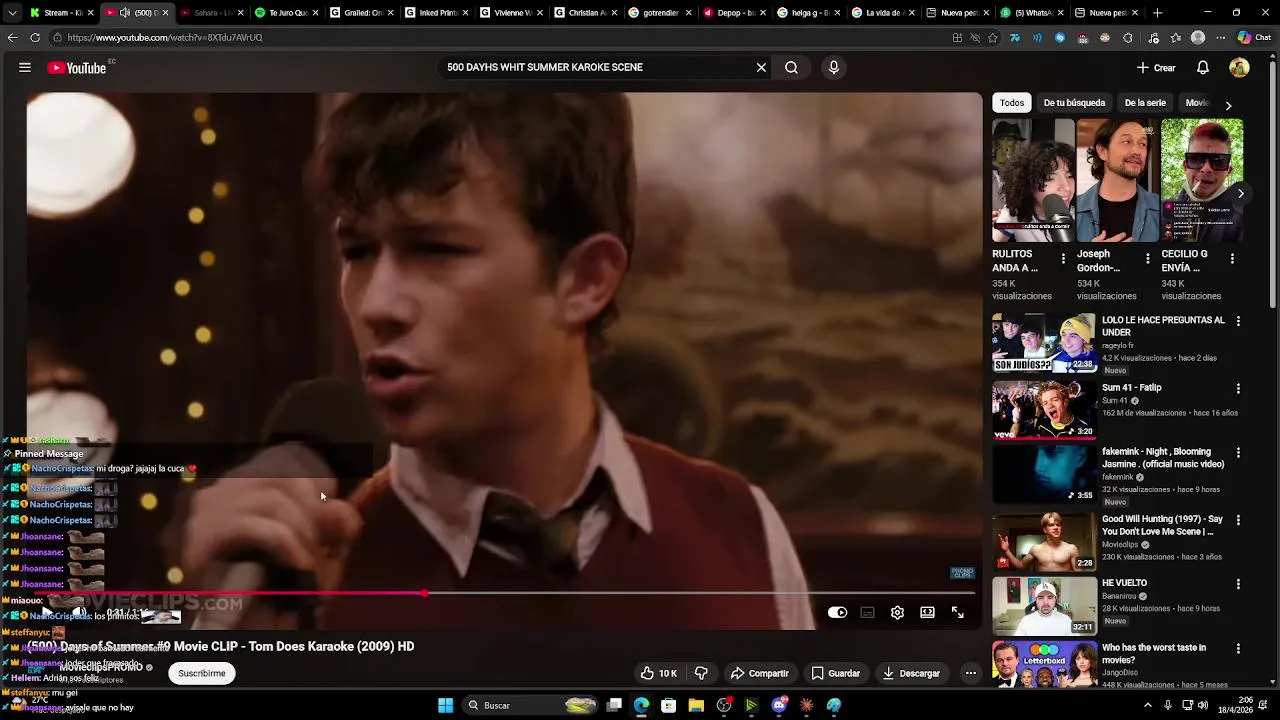Open options for Sum 41 - Fatlip video
This screenshot has width=1280, height=720.
click(1238, 388)
